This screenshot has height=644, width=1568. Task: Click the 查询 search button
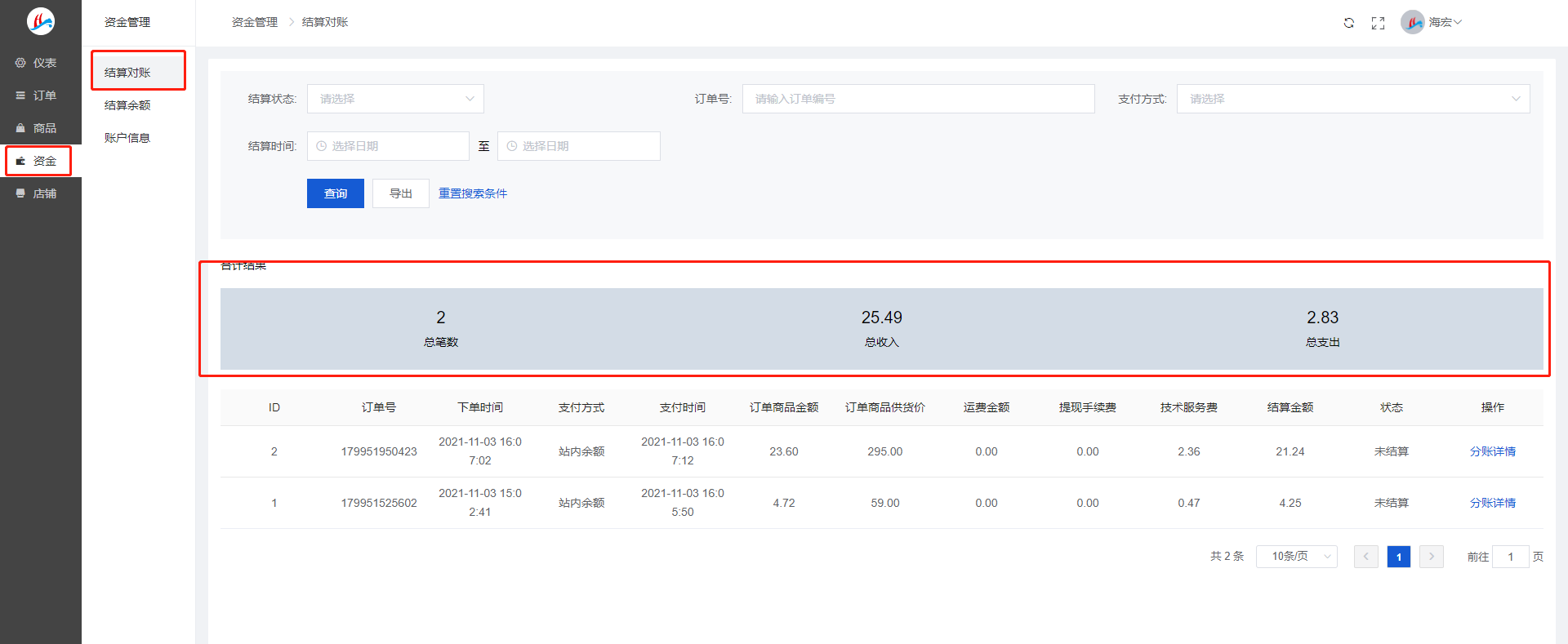(x=336, y=193)
